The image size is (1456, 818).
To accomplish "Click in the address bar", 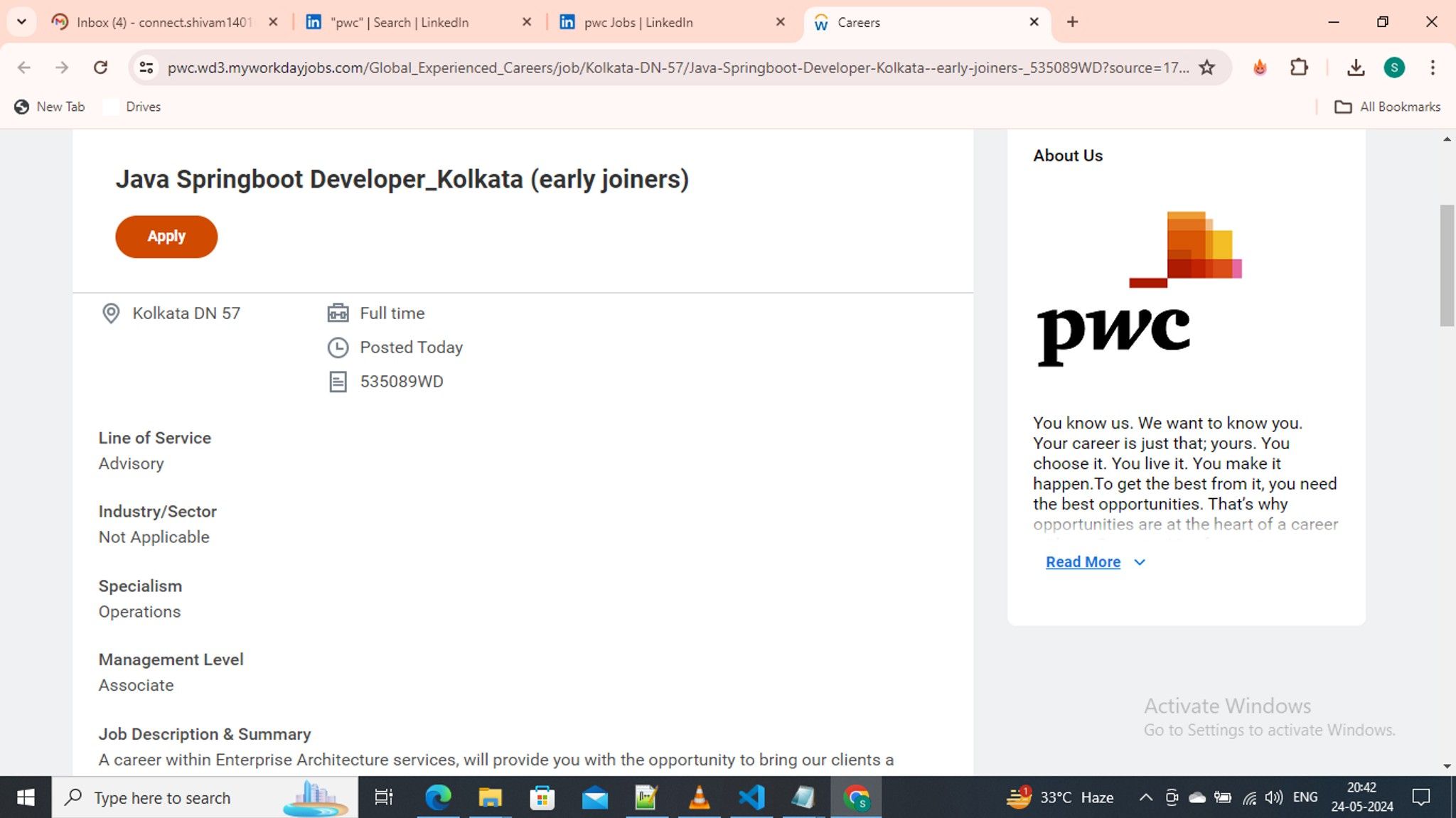I will coord(640,68).
